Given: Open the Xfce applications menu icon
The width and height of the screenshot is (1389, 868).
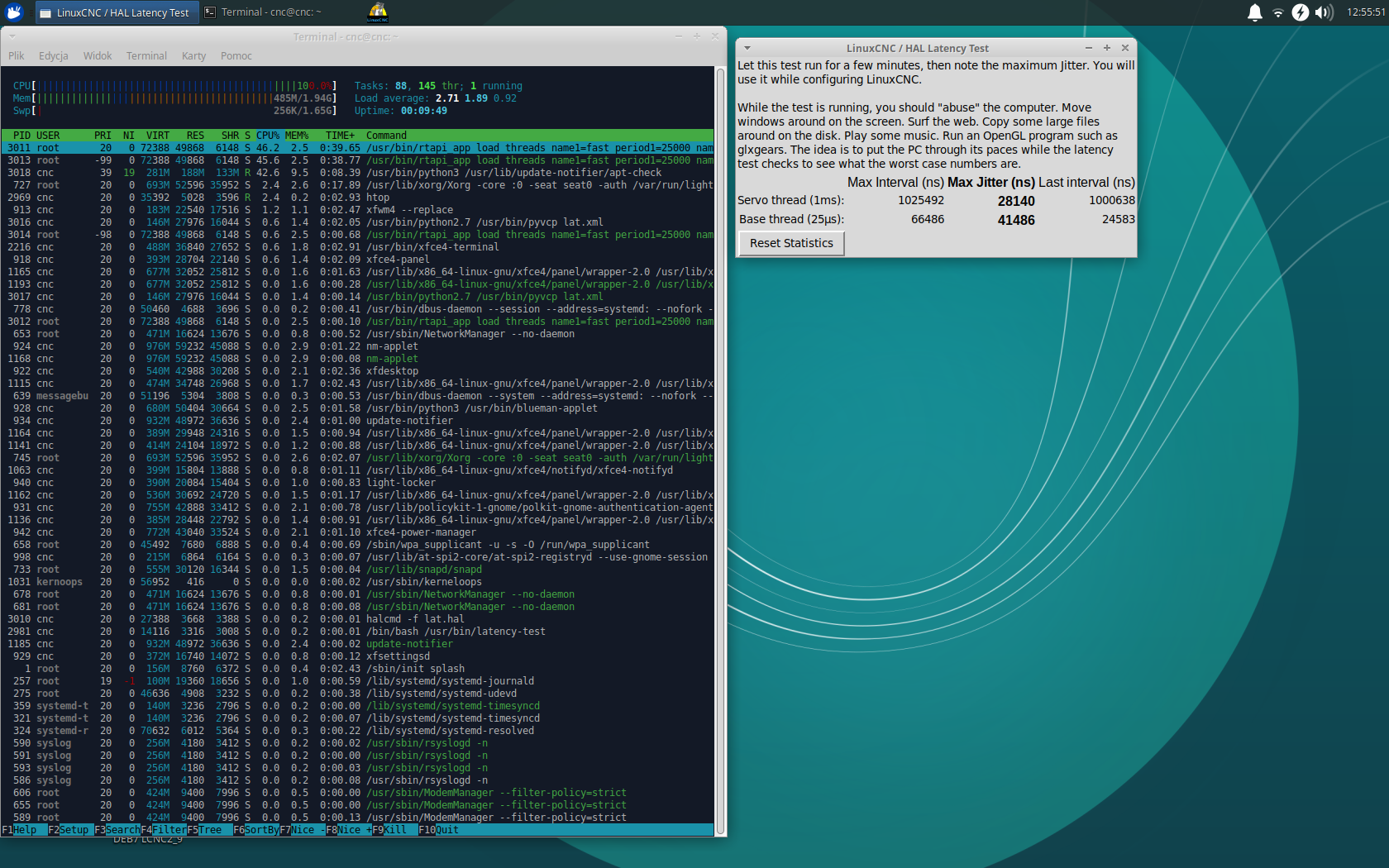Looking at the screenshot, I should click(14, 12).
